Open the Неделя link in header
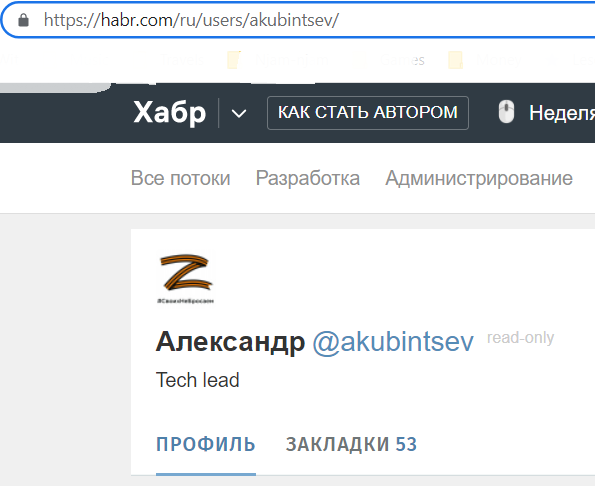The width and height of the screenshot is (595, 486). tap(562, 113)
